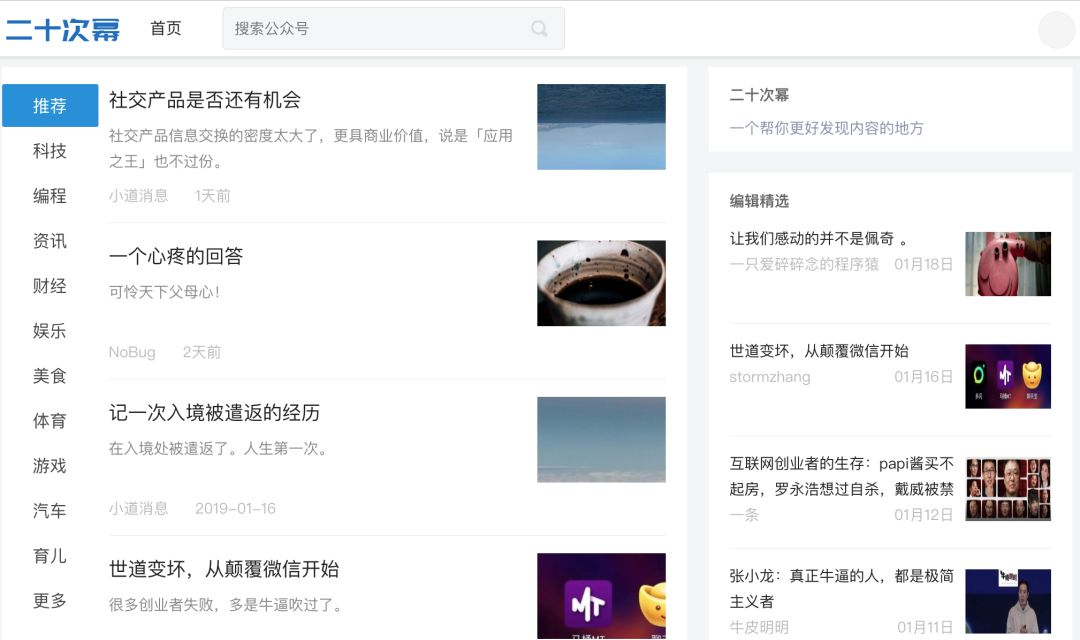
Task: Open the 体育 category
Action: 50,420
